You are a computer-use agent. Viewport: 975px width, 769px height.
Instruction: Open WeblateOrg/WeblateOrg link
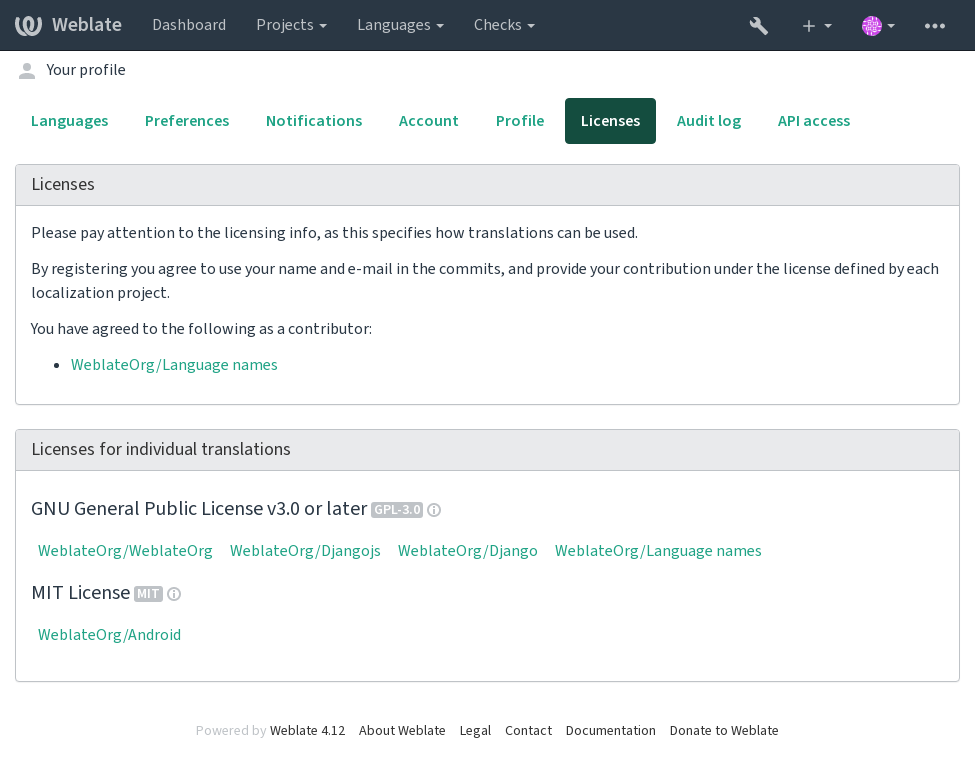(x=125, y=551)
